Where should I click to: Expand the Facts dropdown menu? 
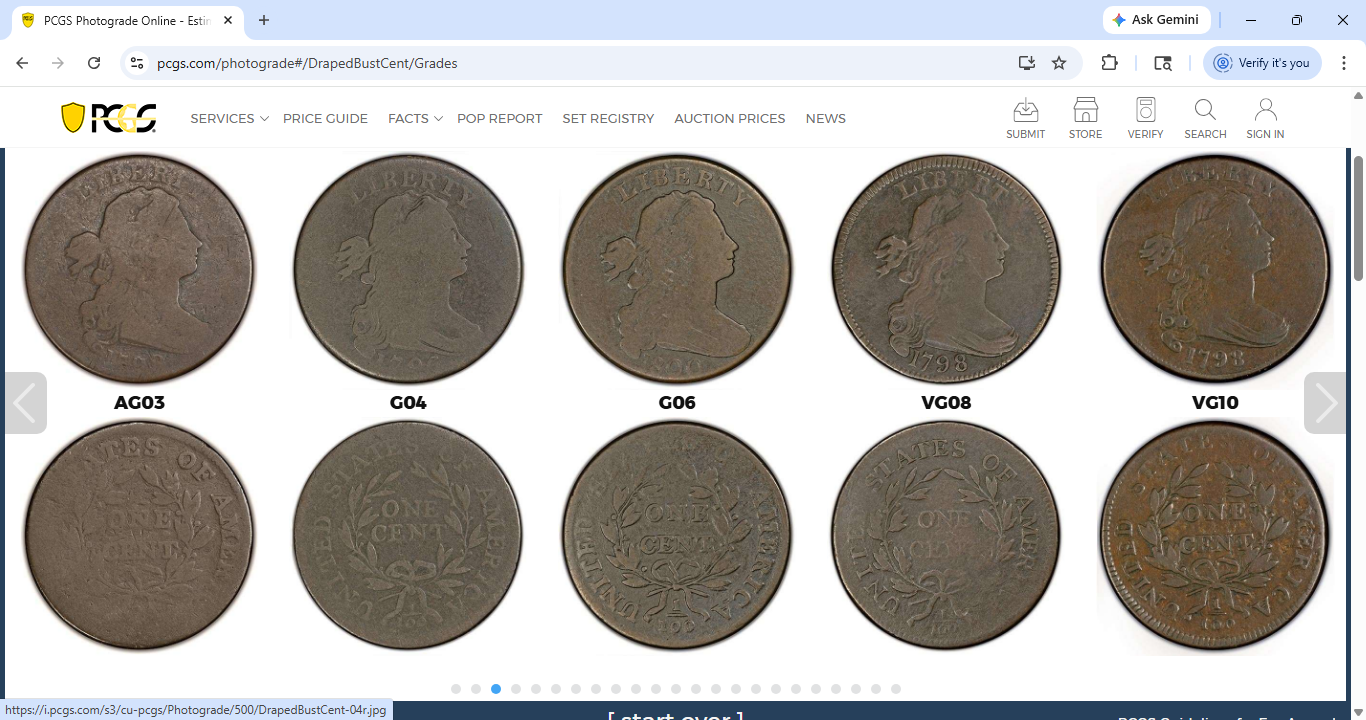415,118
